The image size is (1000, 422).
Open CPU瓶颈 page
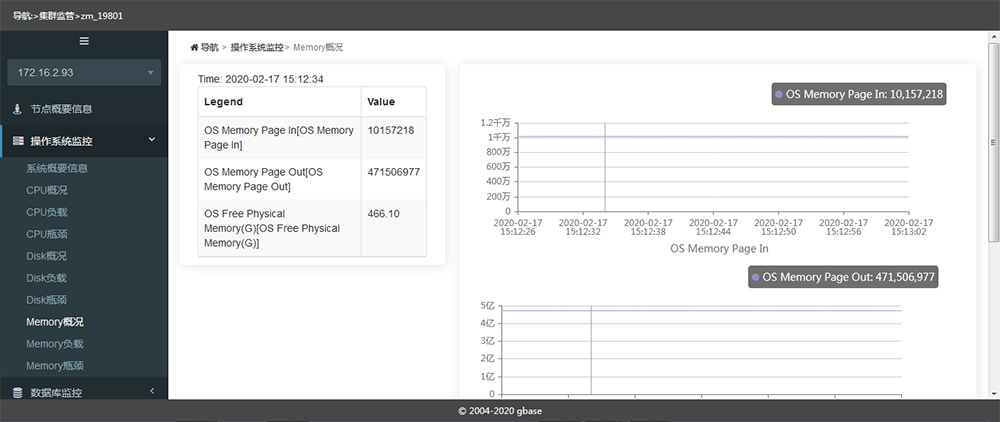tap(47, 234)
